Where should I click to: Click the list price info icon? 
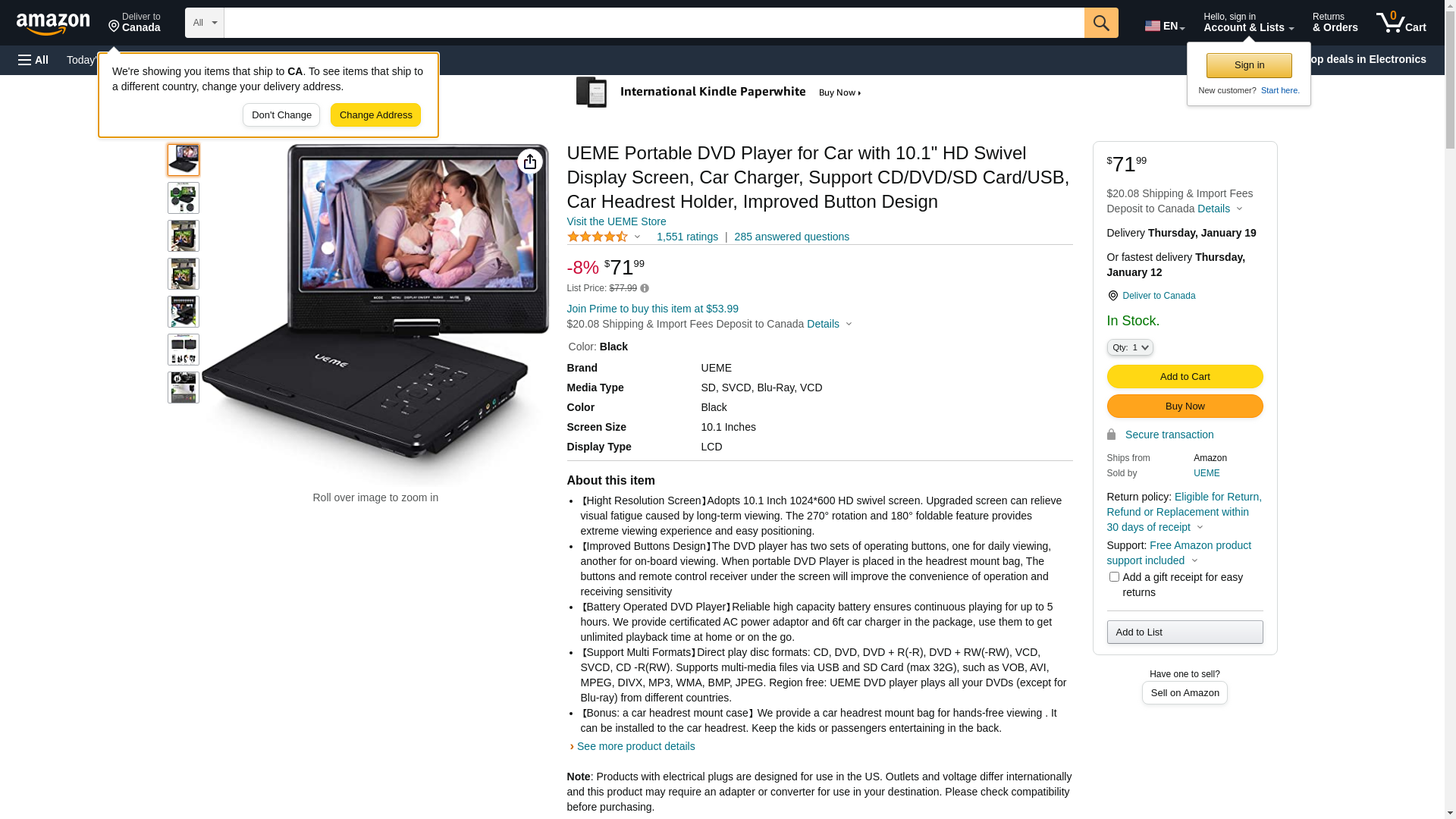coord(645,288)
